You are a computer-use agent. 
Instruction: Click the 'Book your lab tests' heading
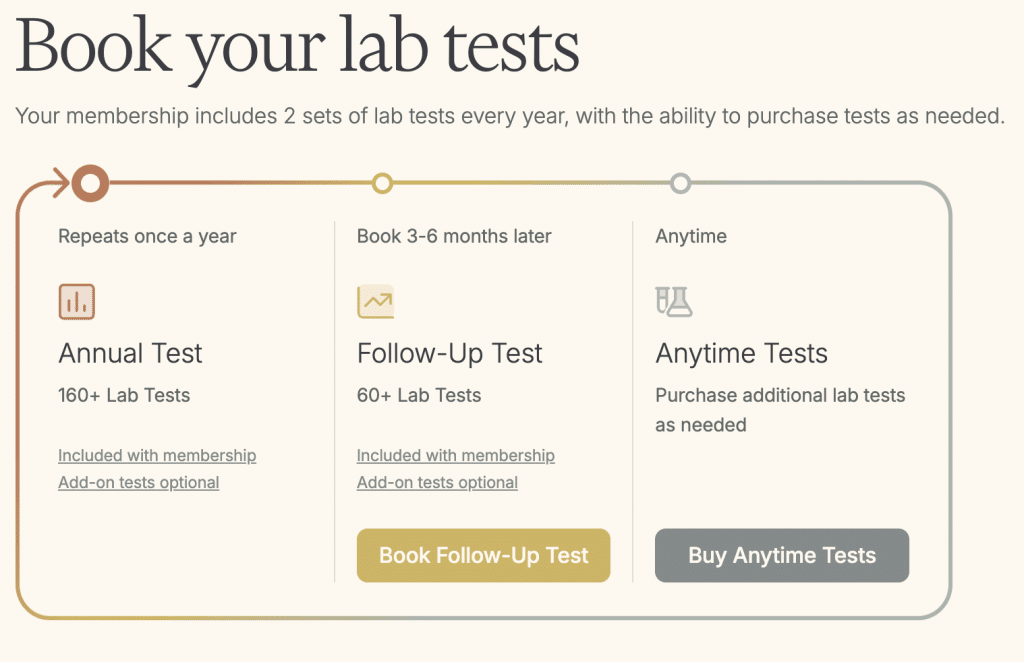(297, 46)
